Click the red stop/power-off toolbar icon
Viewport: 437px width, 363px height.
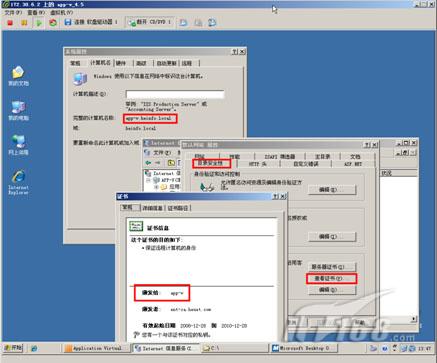tap(10, 23)
